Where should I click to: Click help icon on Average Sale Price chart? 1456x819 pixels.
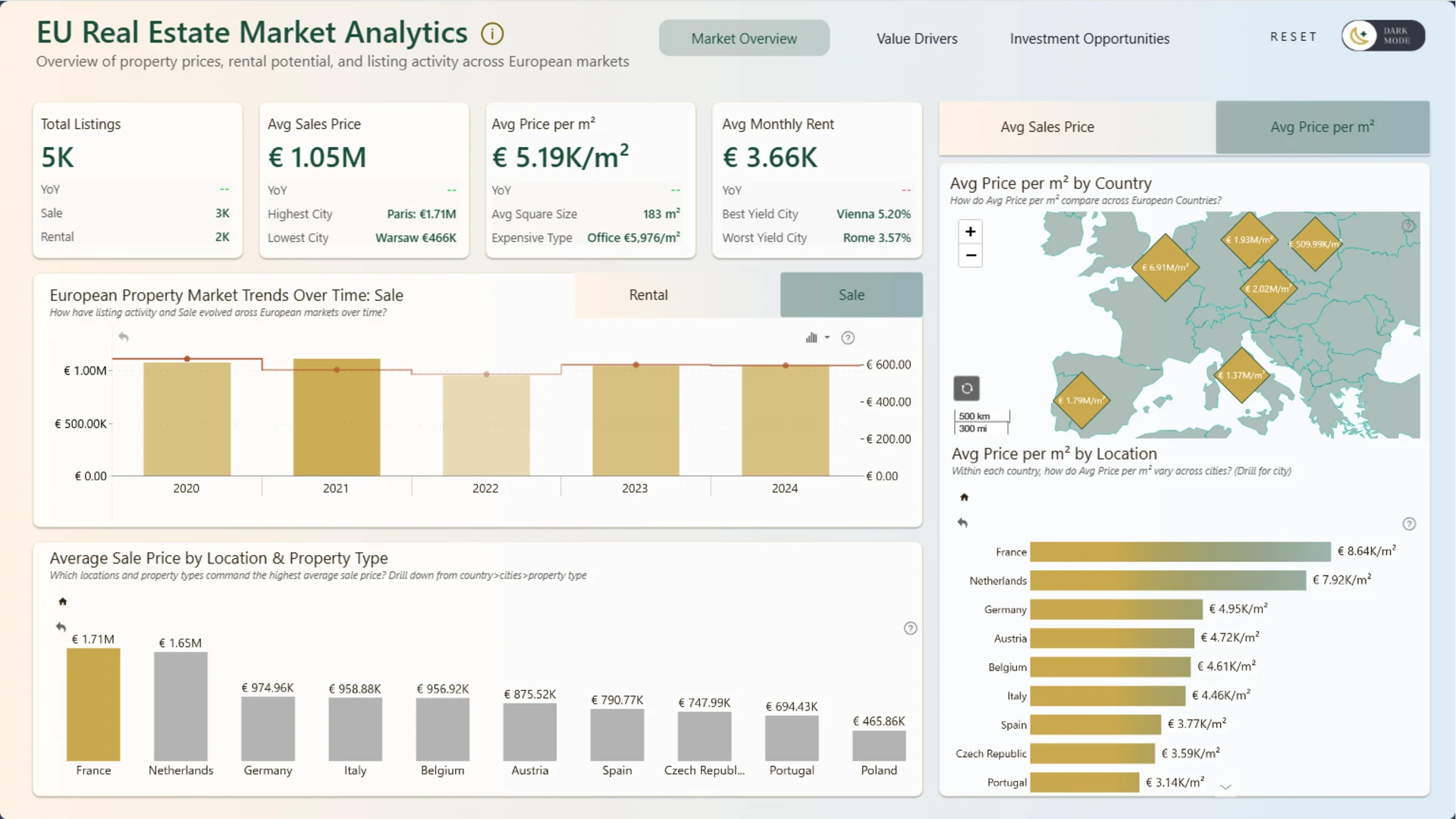coord(910,628)
